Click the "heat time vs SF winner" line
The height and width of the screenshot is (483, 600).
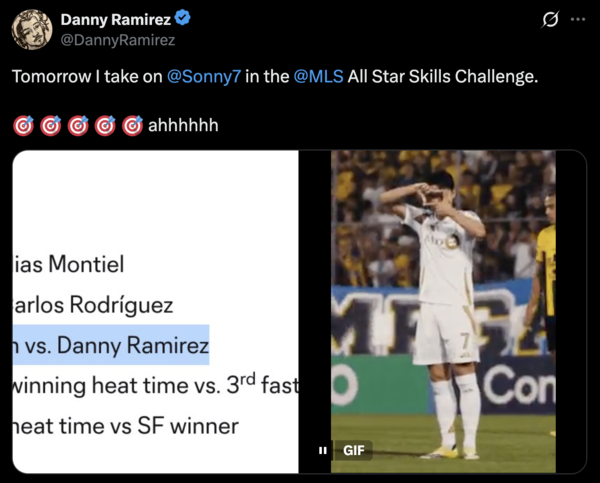click(x=126, y=426)
